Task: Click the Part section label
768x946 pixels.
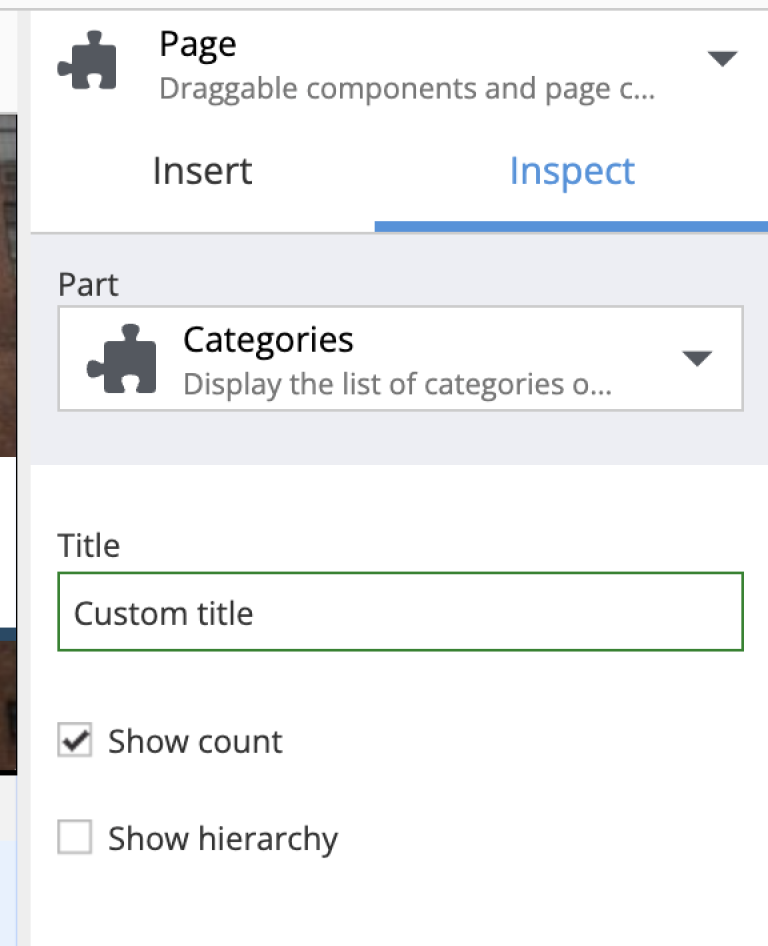Action: pyautogui.click(x=88, y=284)
